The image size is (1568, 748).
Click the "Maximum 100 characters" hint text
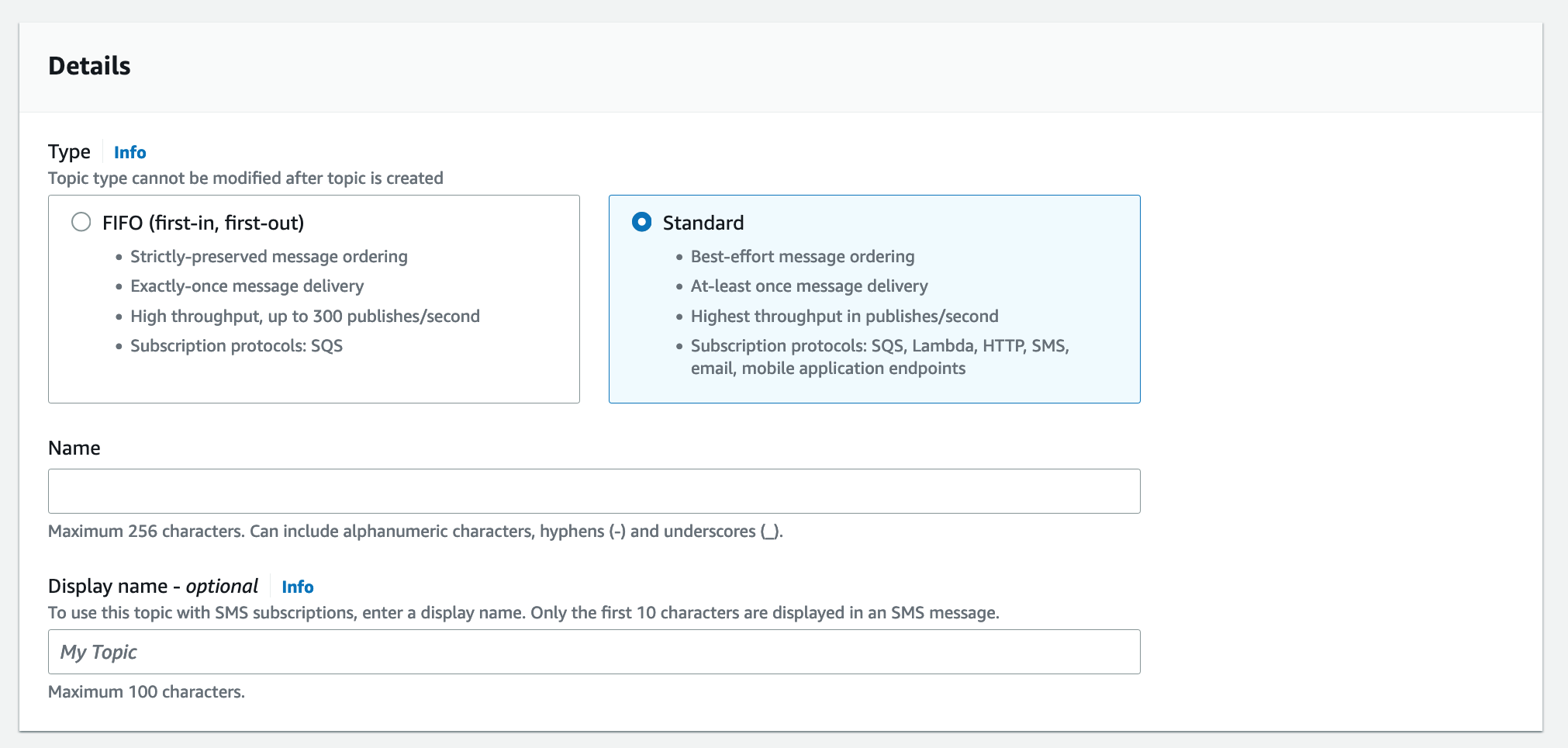pos(147,692)
